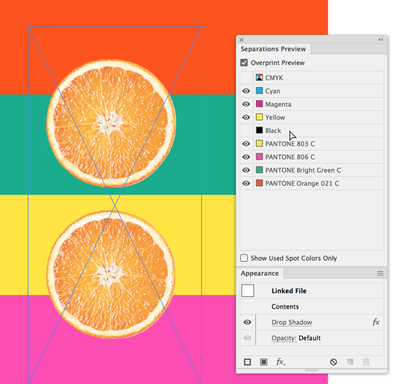
Task: Select the PANTONE Orange 021 C label
Action: pyautogui.click(x=302, y=183)
